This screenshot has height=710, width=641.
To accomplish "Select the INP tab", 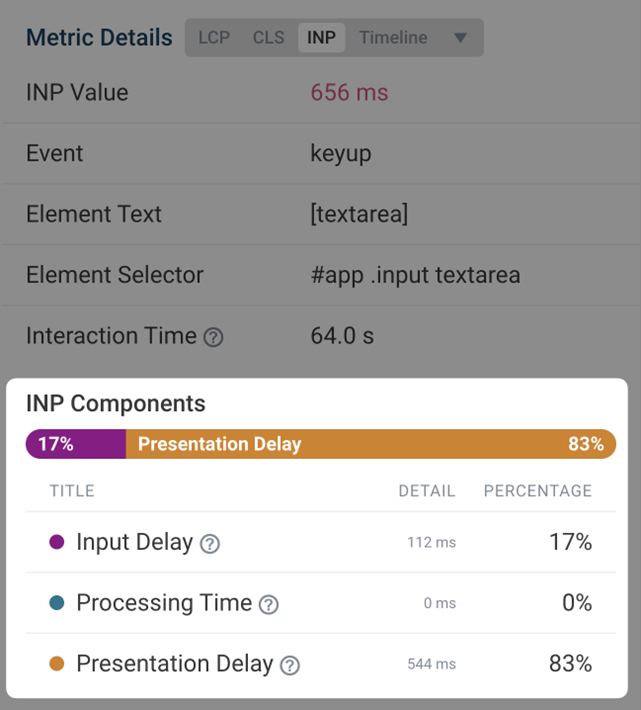I will coord(321,38).
